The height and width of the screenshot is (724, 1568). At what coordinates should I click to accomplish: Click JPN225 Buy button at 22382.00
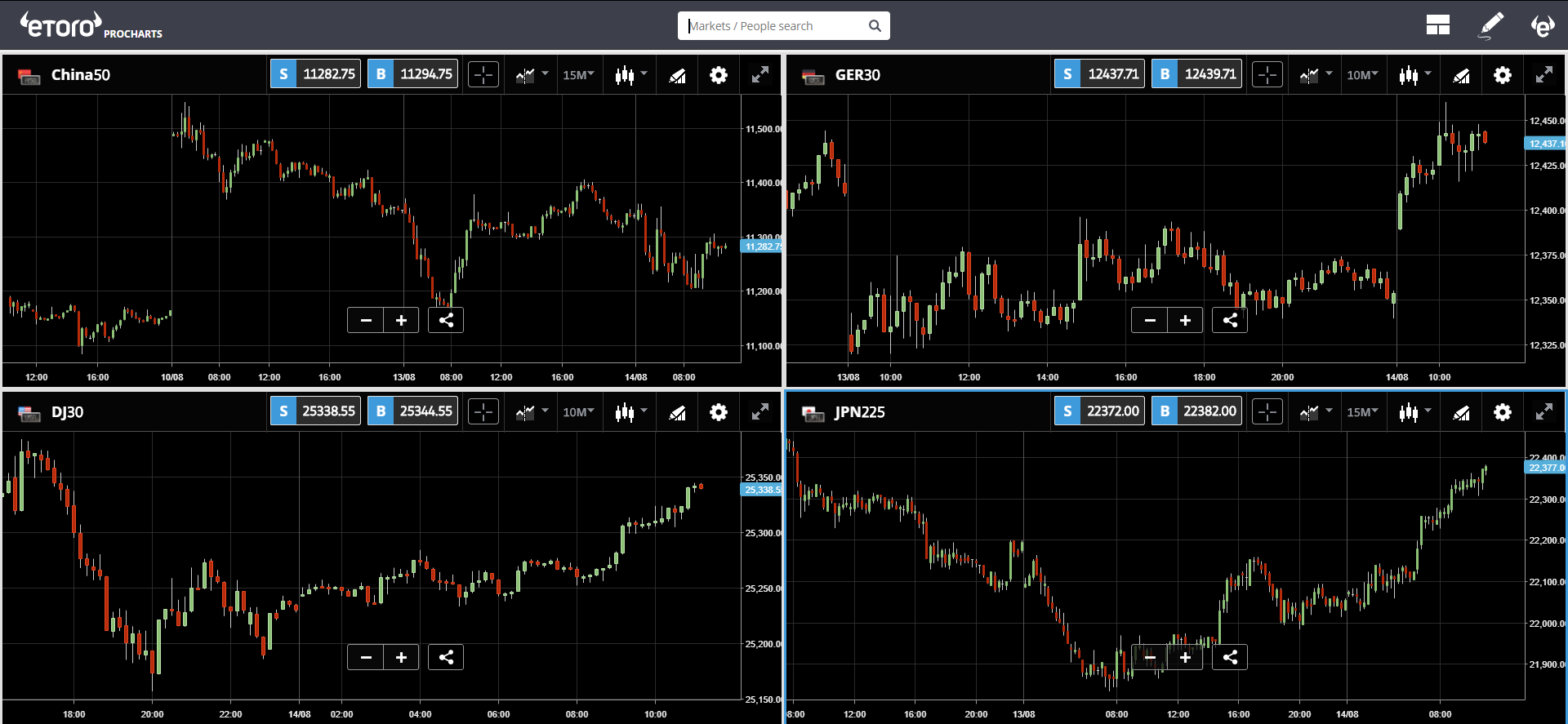point(1197,411)
